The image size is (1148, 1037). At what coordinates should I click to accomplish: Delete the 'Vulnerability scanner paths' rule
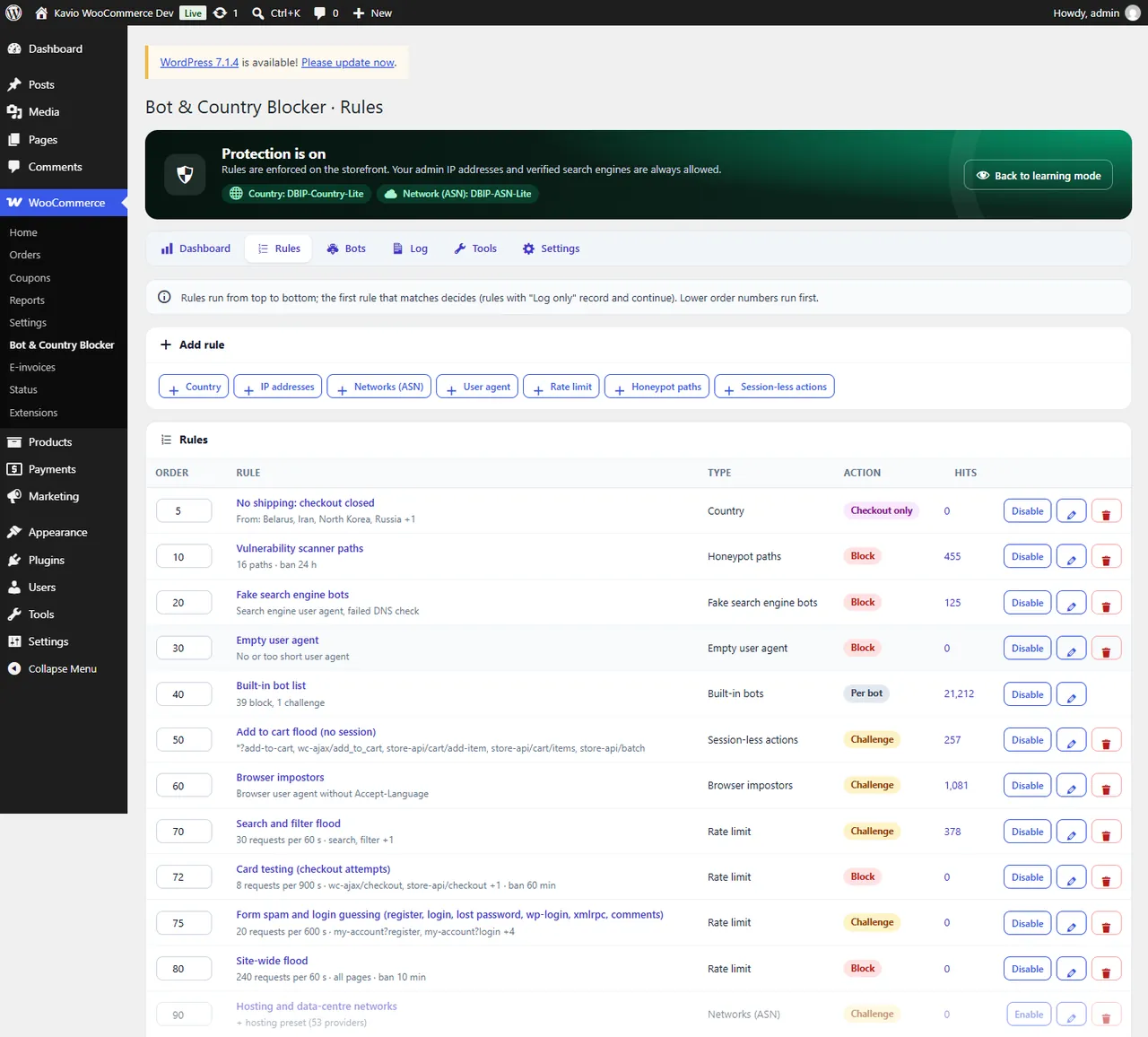click(1106, 557)
